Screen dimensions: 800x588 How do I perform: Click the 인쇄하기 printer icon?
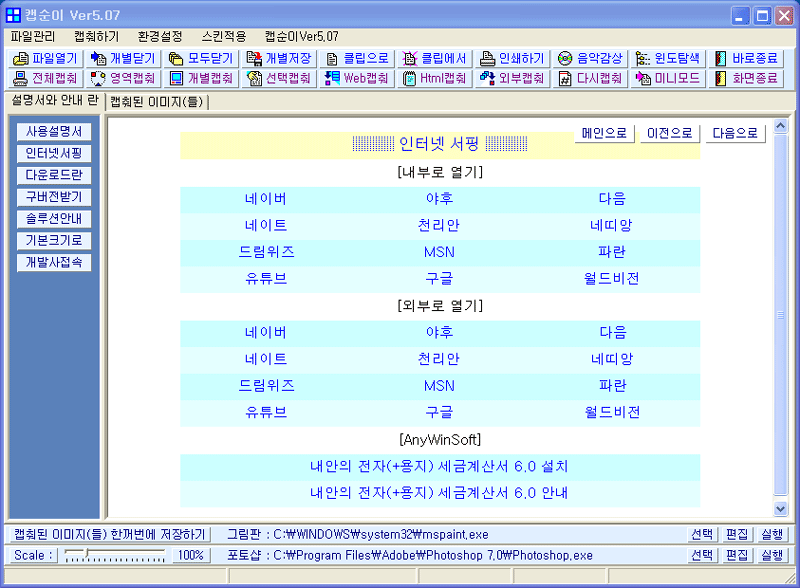coord(487,59)
